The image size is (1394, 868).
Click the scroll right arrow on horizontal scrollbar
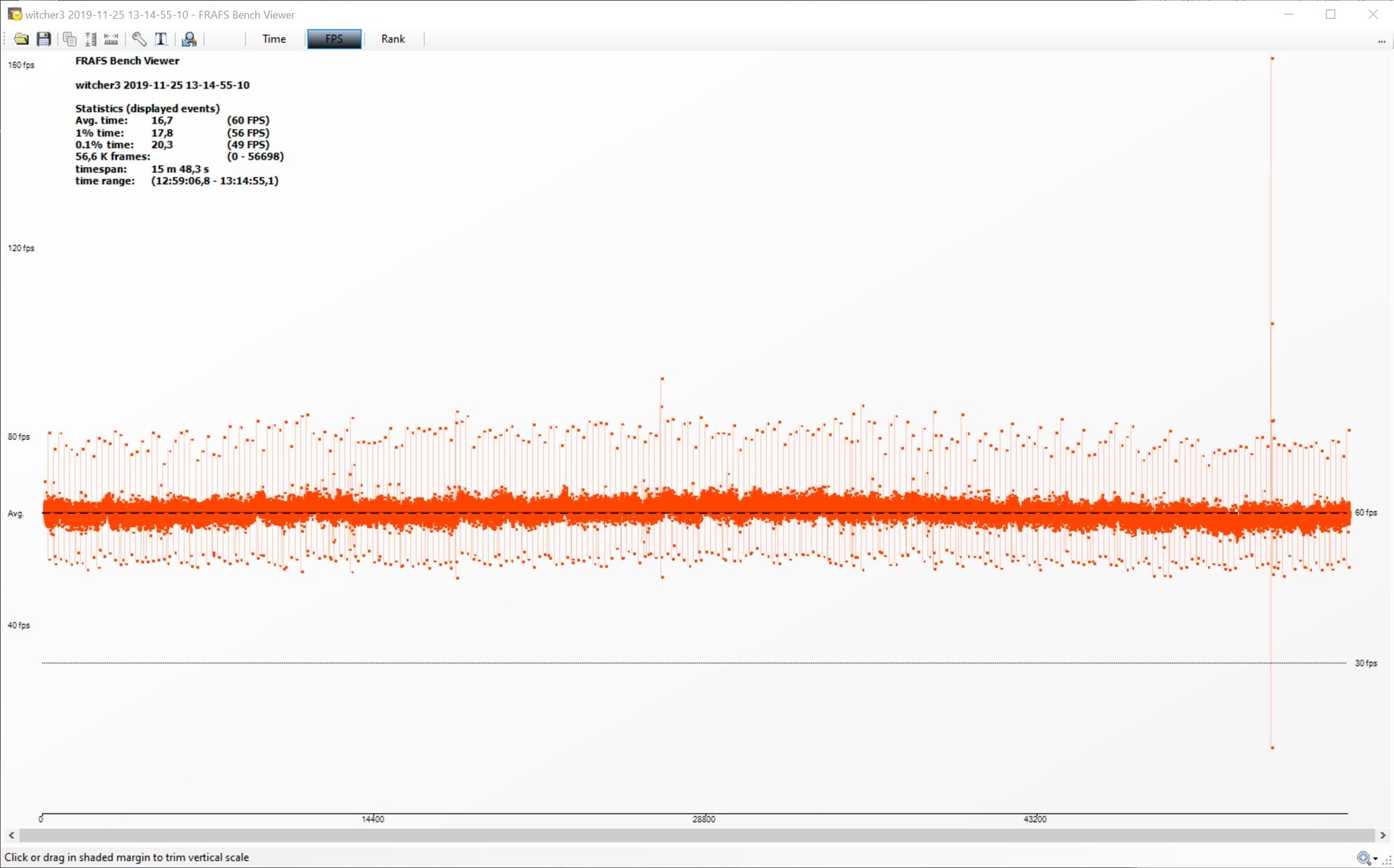pos(1382,835)
